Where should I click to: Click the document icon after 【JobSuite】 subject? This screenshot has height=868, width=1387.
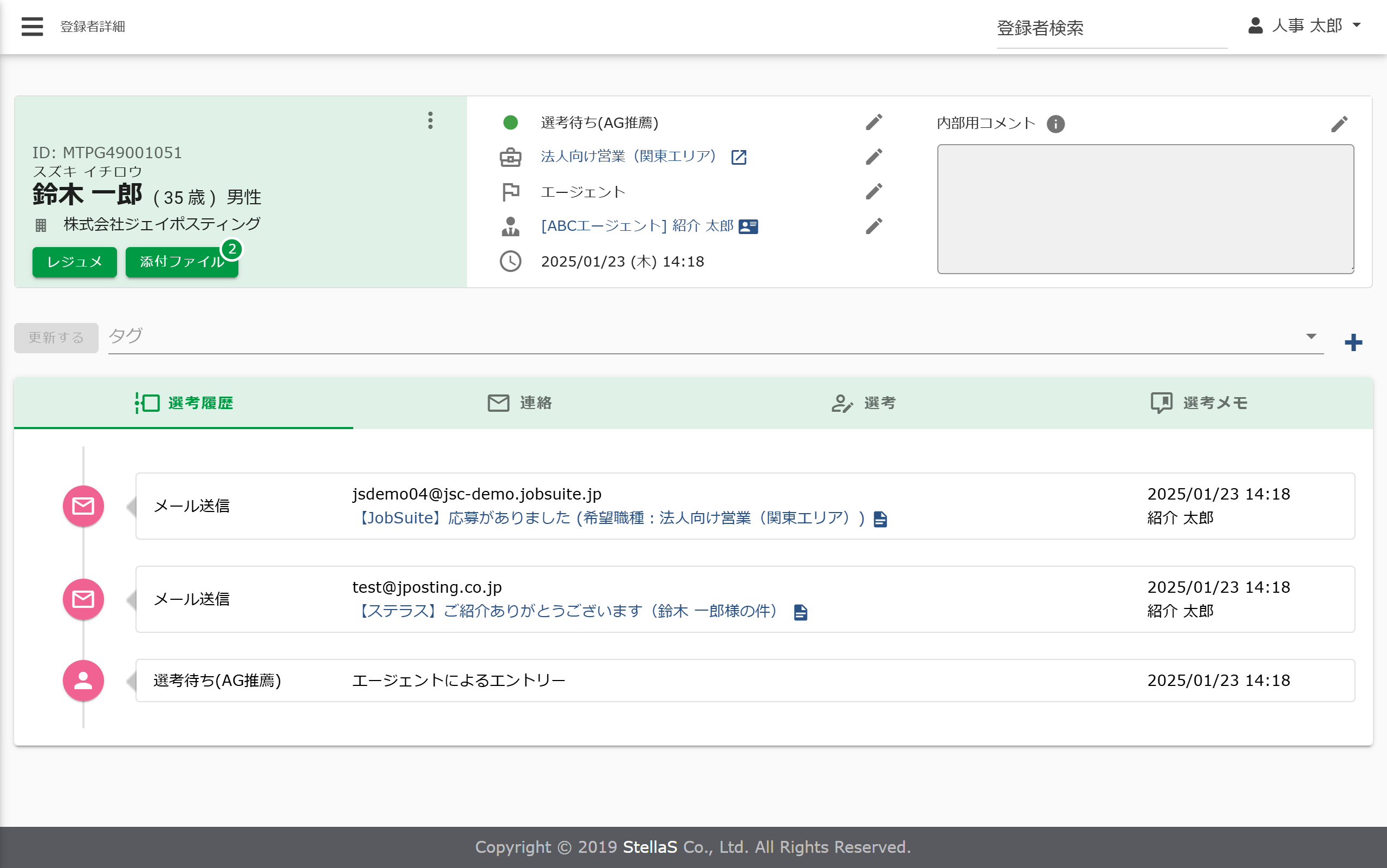(880, 519)
